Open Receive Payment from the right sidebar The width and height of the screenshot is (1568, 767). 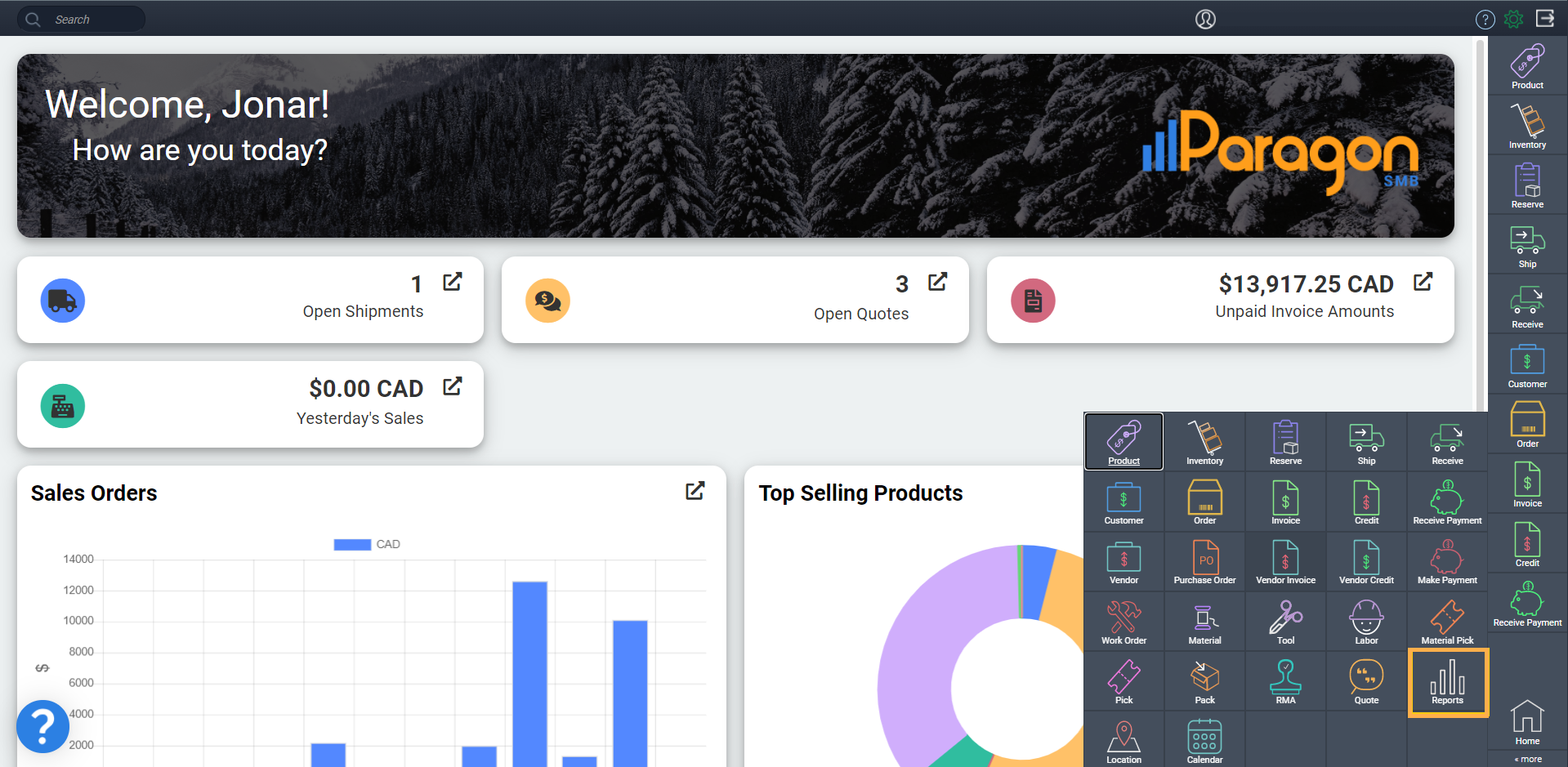pos(1527,604)
